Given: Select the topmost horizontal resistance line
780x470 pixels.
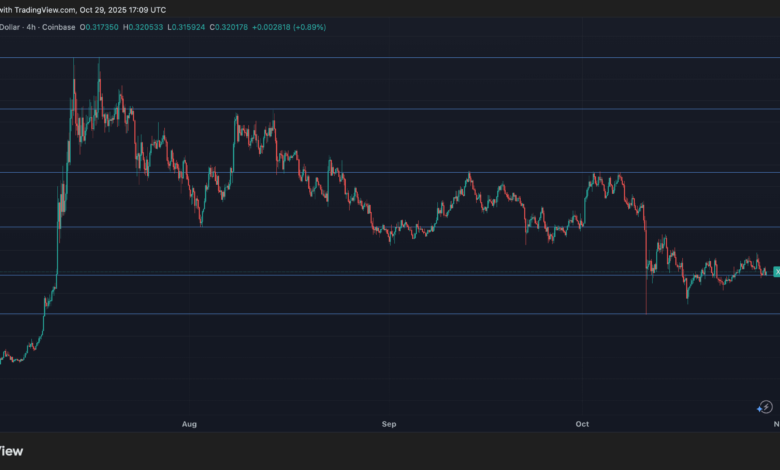Looking at the screenshot, I should click(x=400, y=58).
